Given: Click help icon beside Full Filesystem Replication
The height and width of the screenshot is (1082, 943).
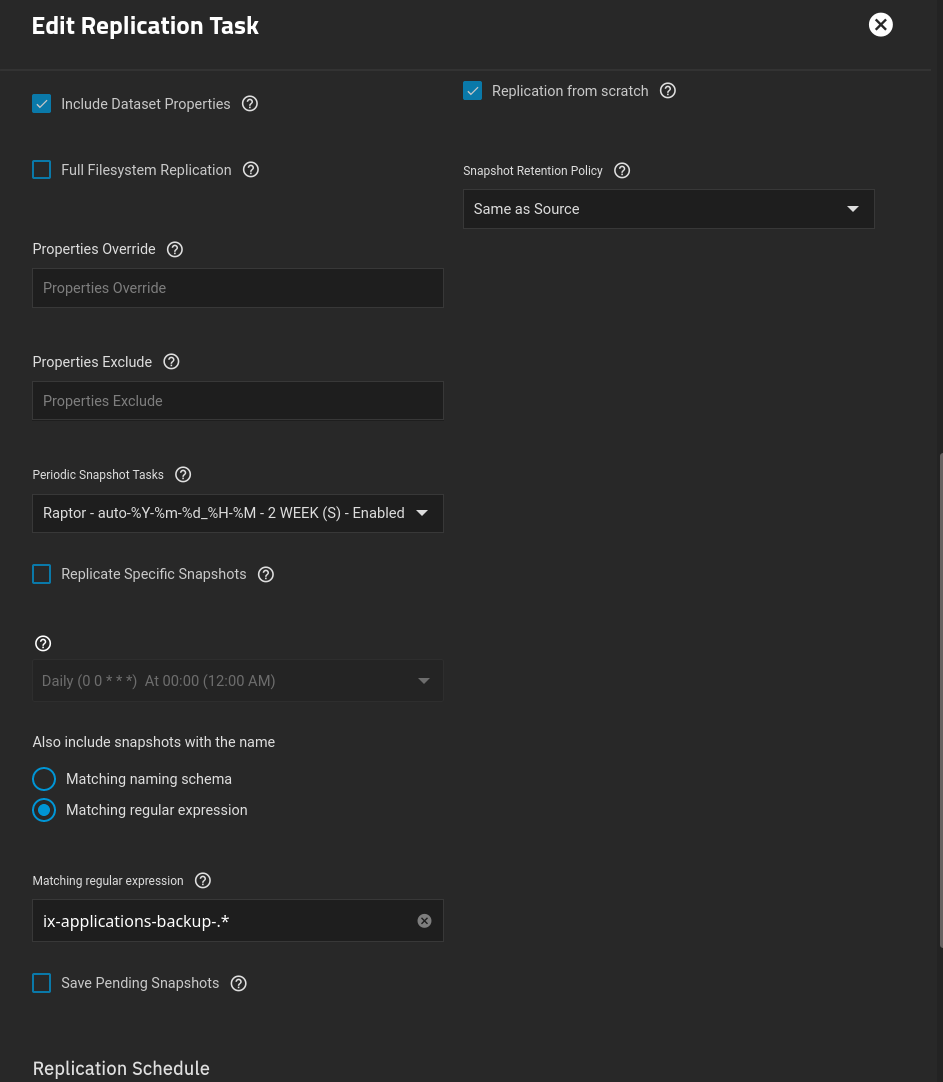Looking at the screenshot, I should pos(251,170).
